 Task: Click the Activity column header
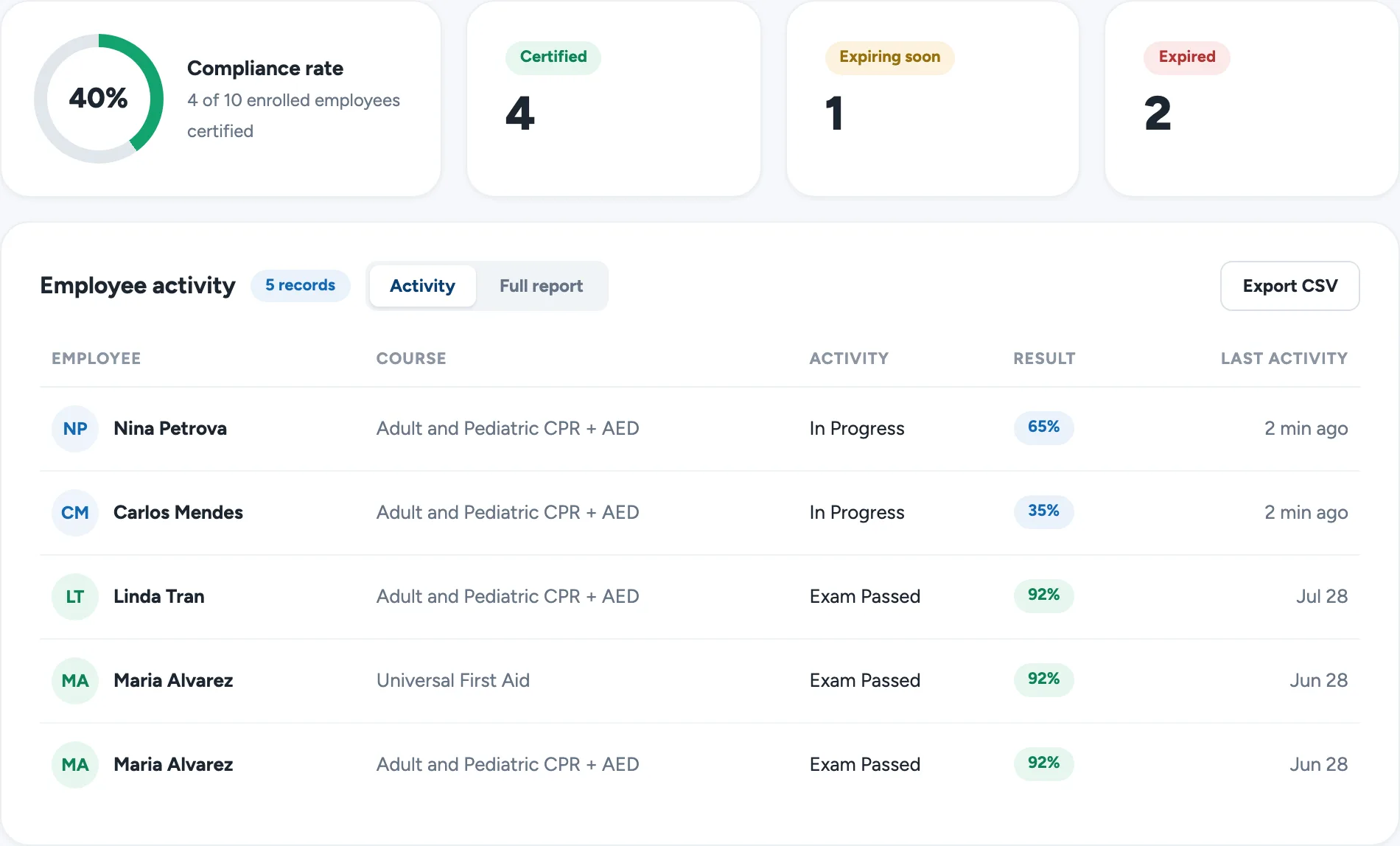point(849,358)
